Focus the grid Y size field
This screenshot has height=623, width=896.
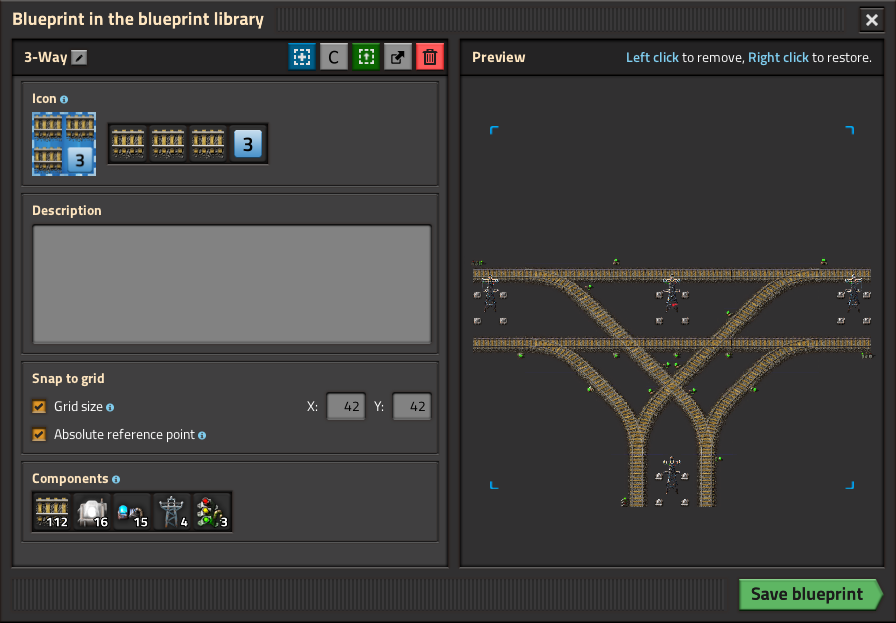tap(411, 406)
